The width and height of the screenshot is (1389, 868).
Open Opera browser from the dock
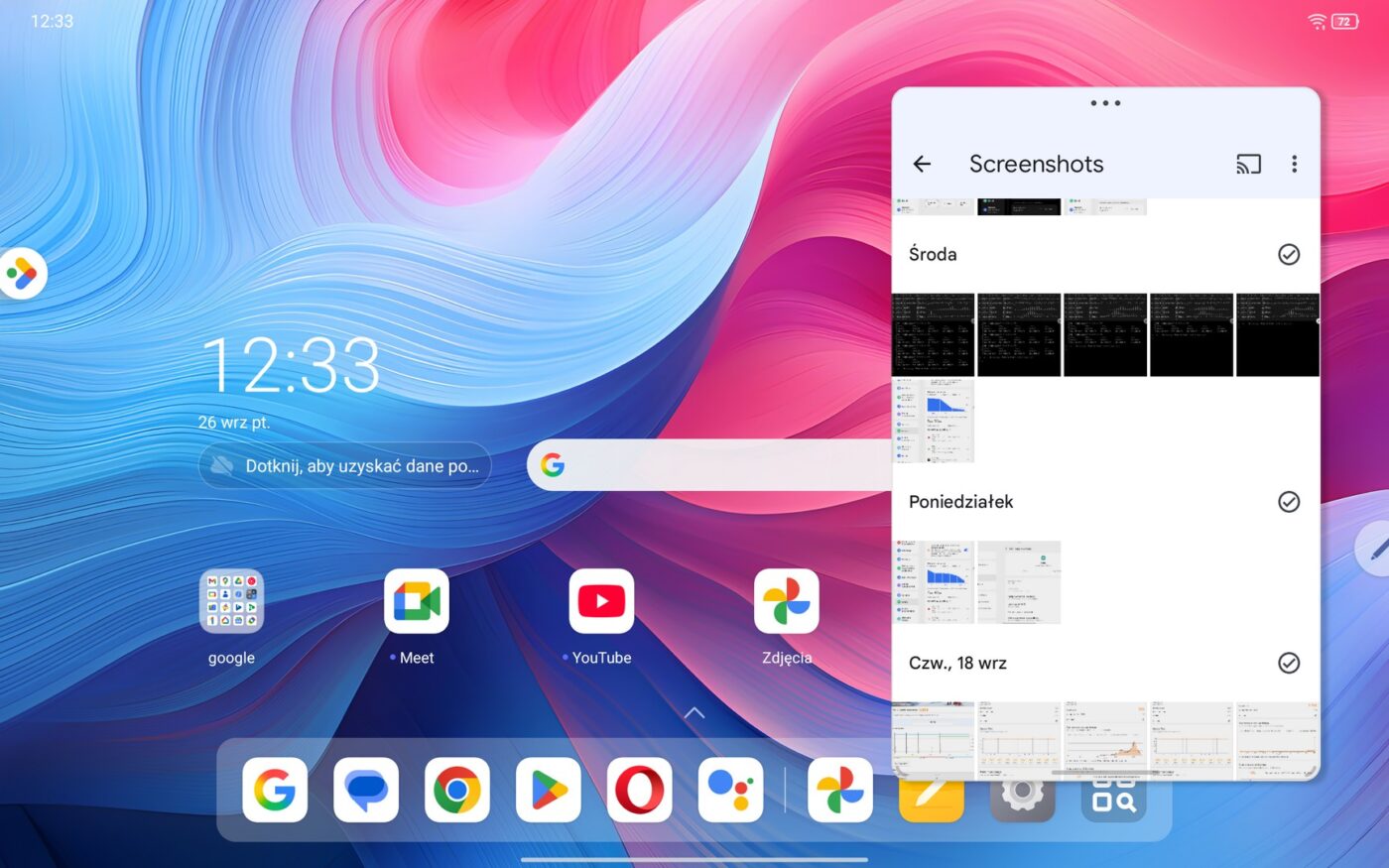click(639, 791)
